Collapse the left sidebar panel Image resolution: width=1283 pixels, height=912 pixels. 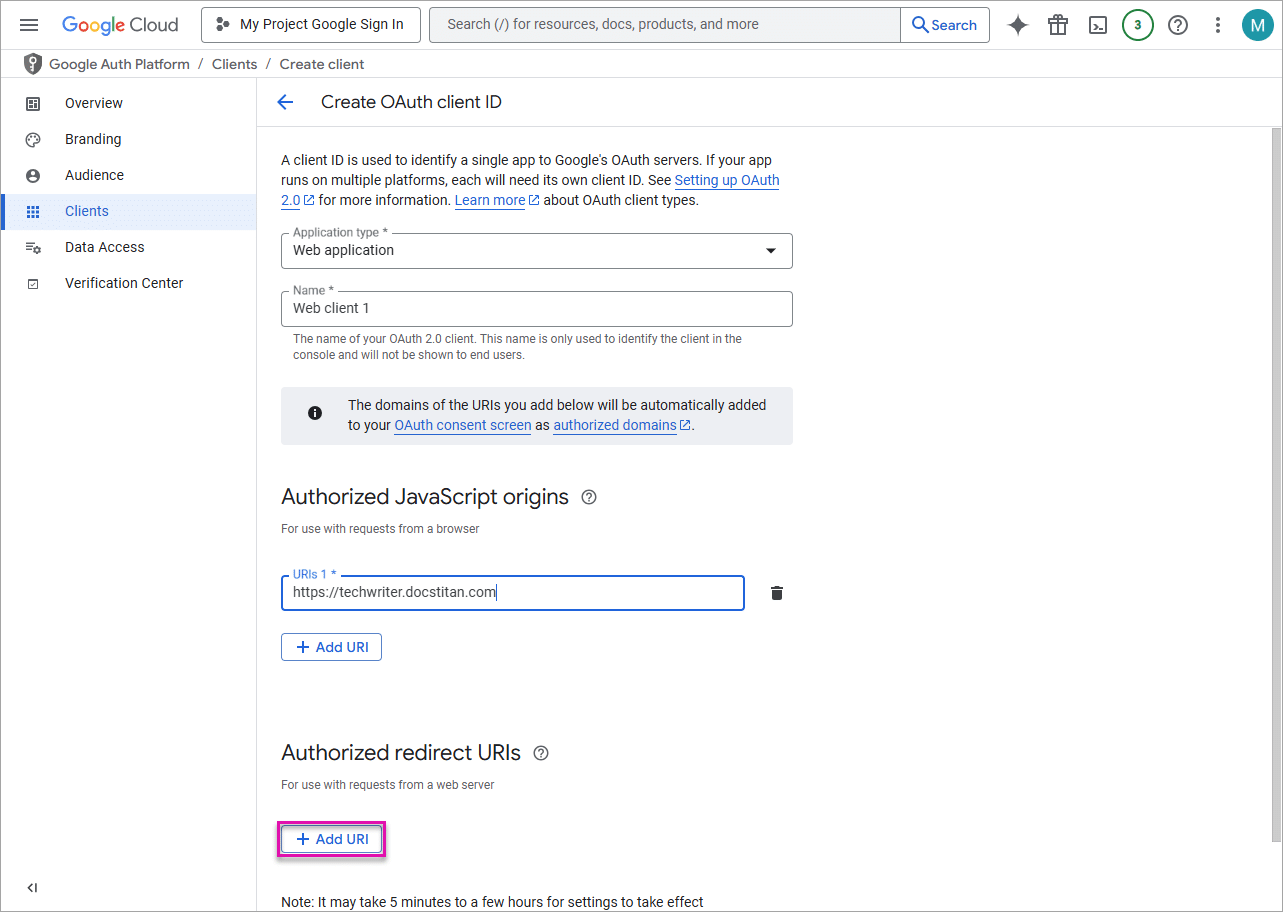(32, 887)
